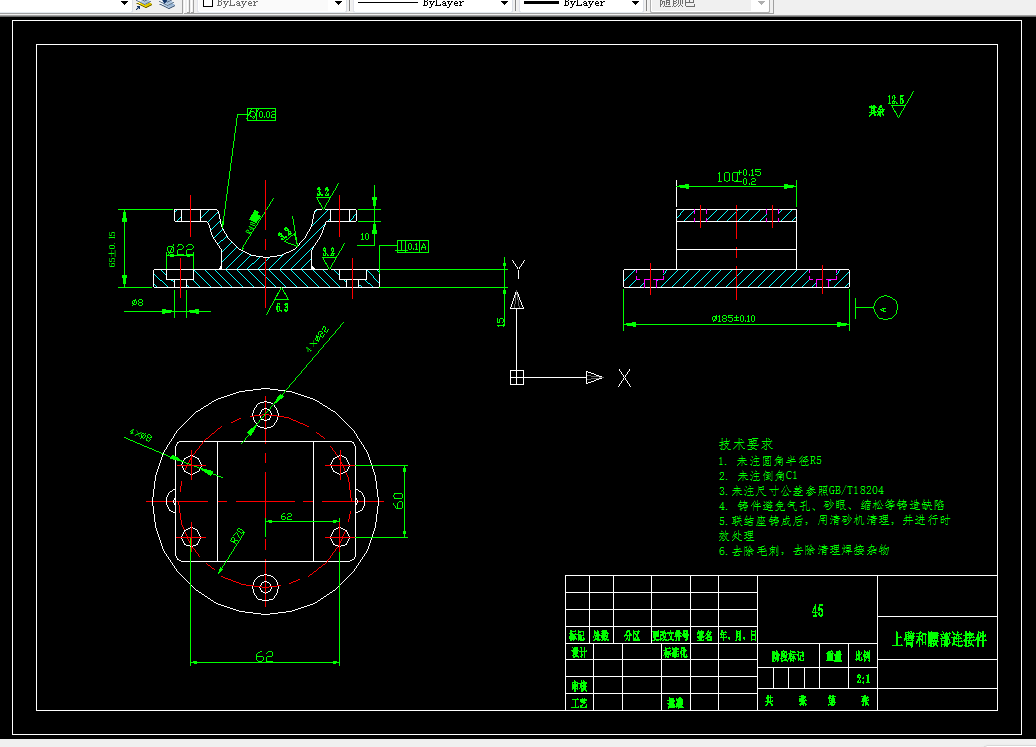
Task: Click the 审核 title block cell
Action: pos(579,686)
